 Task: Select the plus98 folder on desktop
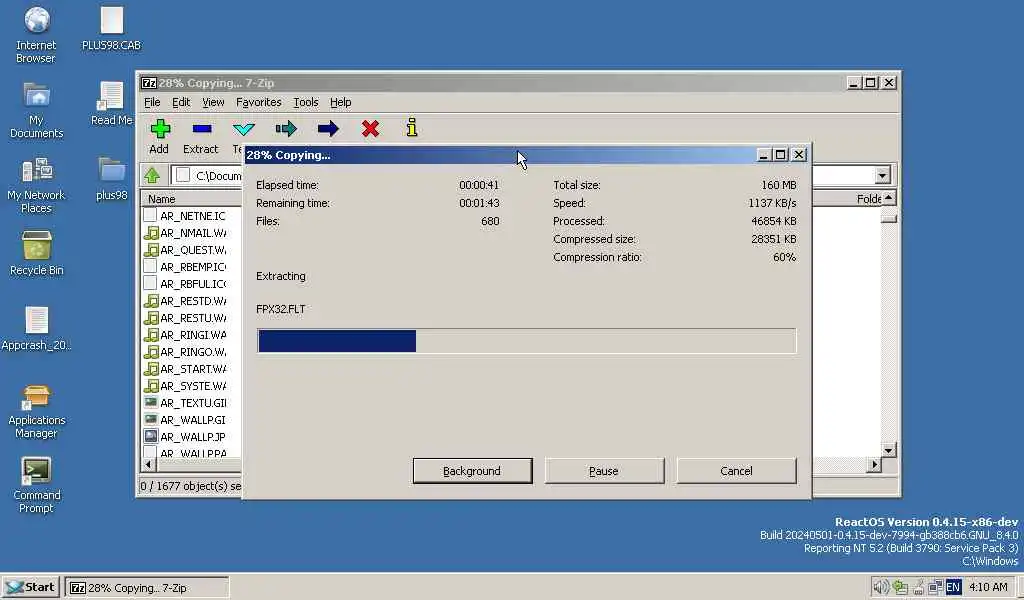tap(112, 178)
